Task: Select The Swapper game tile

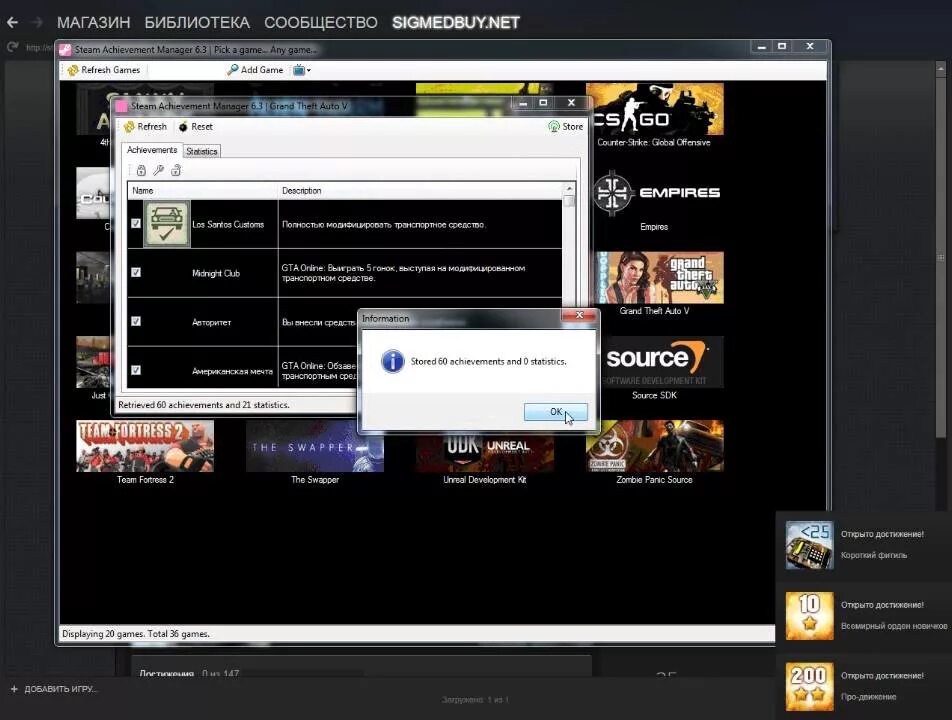Action: (x=315, y=453)
